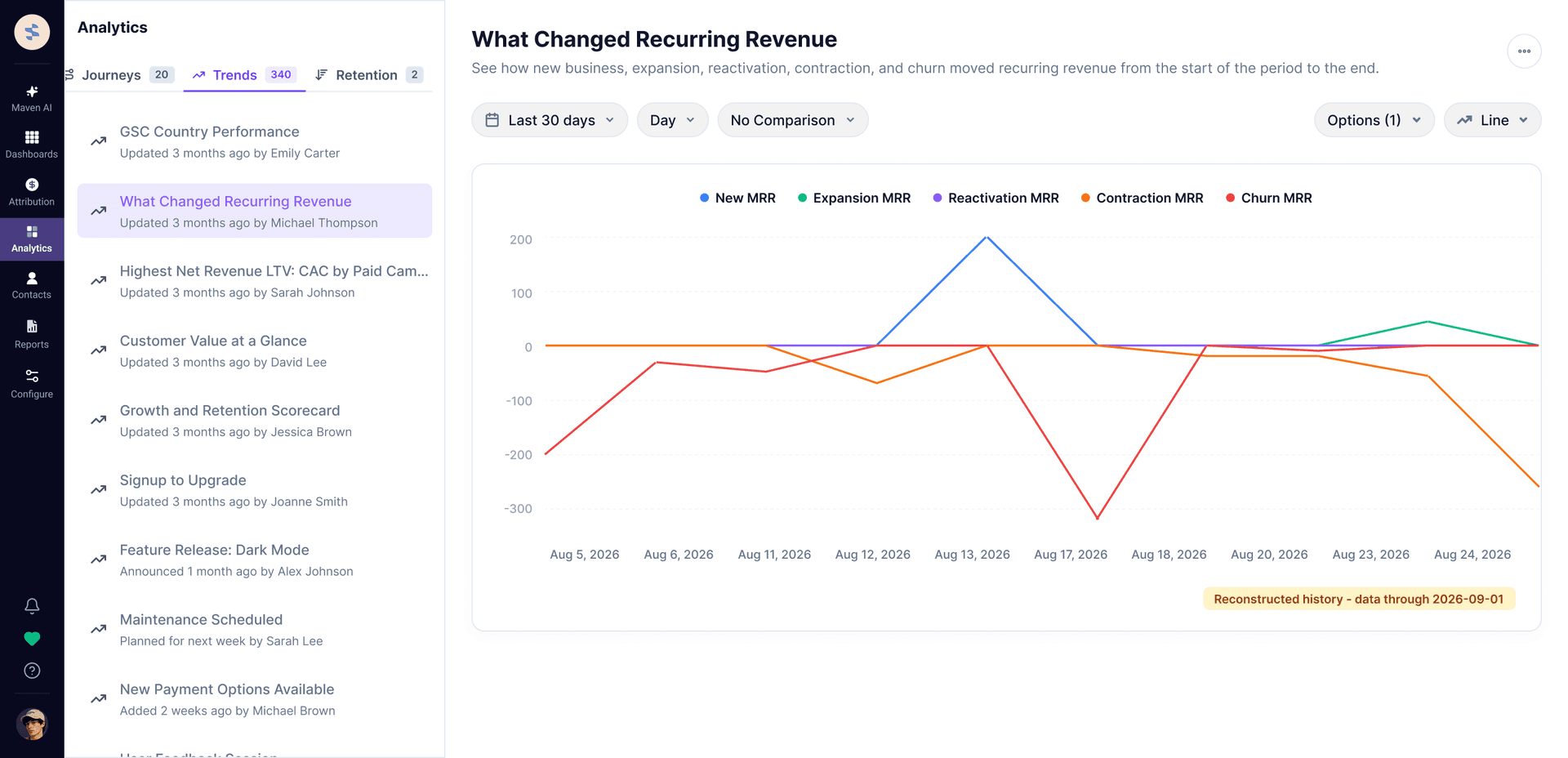Open Highest Net Revenue LTV: CAC trend
The image size is (1568, 758).
[255, 281]
